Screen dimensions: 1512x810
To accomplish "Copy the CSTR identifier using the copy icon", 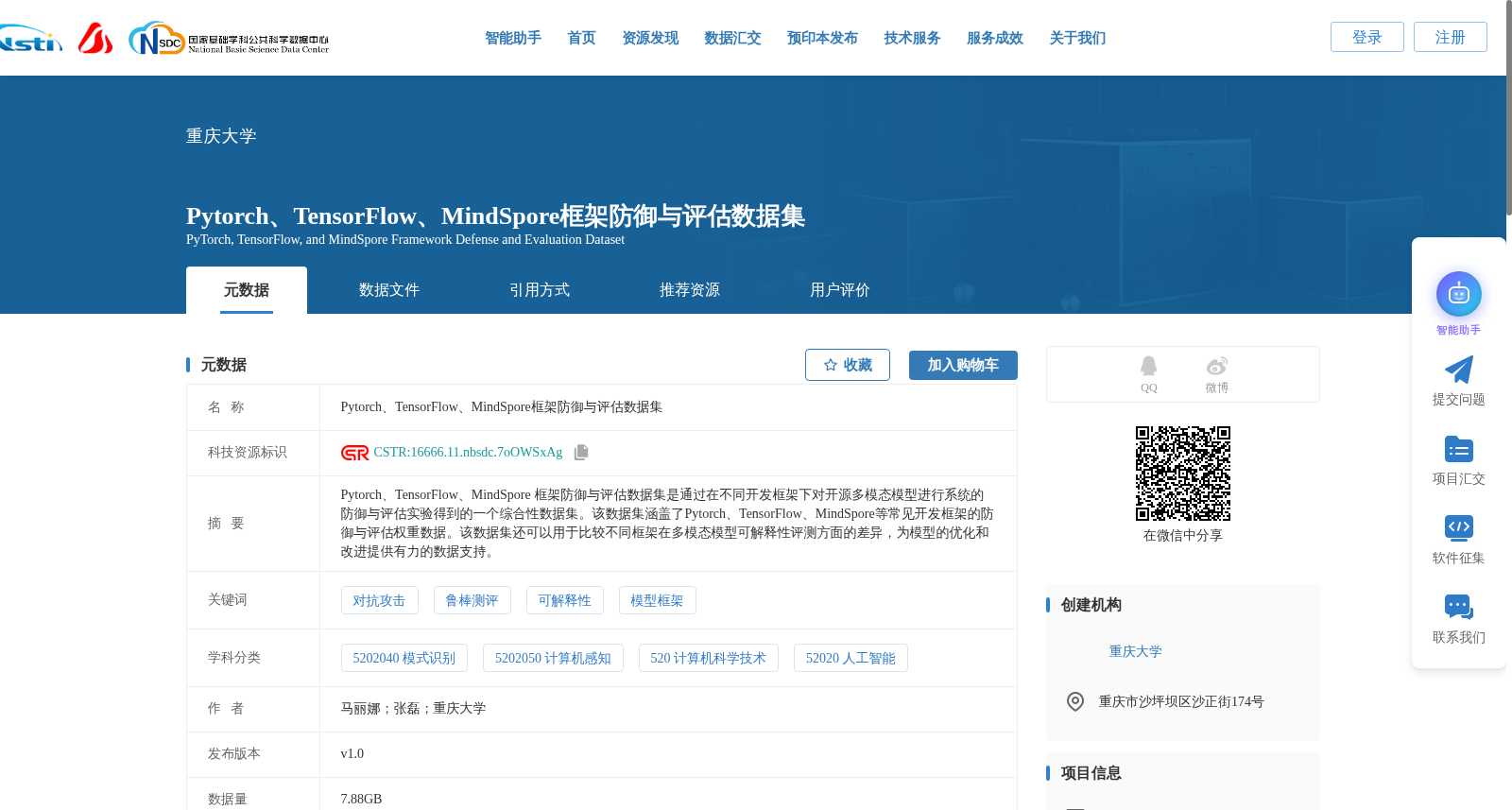I will point(581,453).
